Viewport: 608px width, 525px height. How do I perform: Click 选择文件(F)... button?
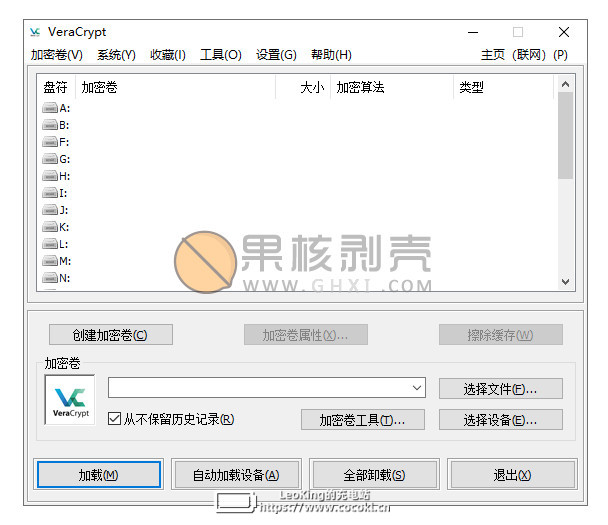coord(501,389)
